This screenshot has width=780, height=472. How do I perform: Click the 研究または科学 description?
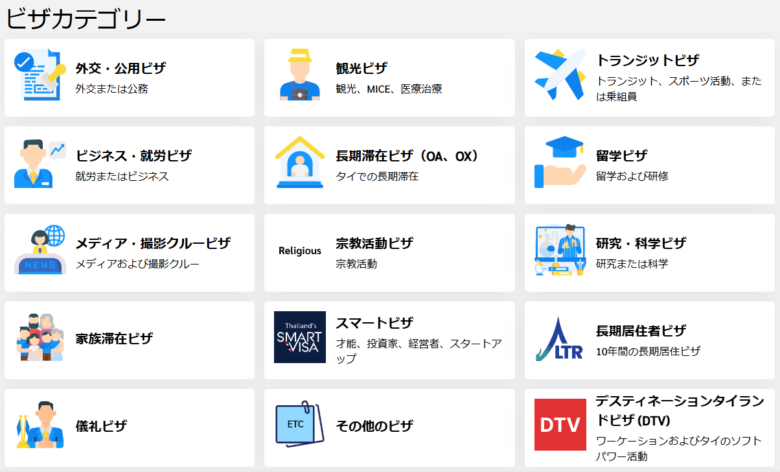pyautogui.click(x=632, y=264)
